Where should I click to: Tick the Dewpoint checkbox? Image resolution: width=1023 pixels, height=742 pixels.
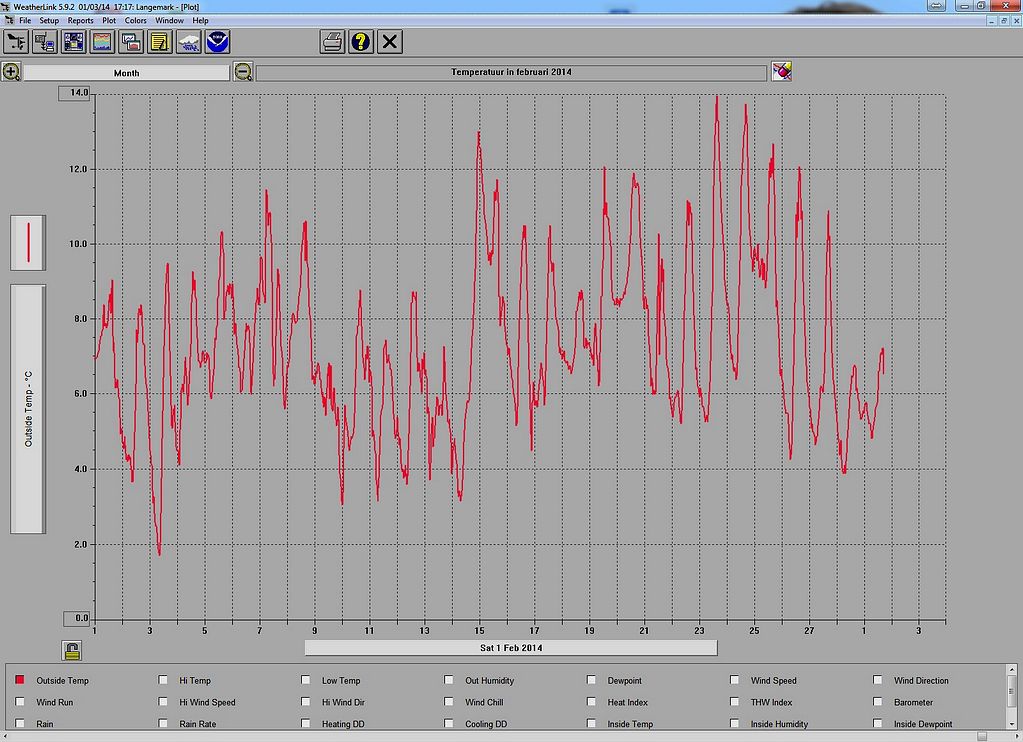(591, 680)
